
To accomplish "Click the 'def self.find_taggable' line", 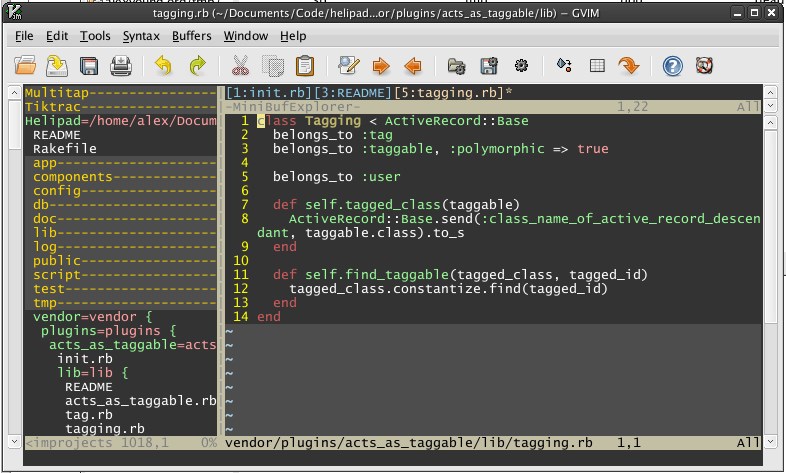I will [460, 275].
